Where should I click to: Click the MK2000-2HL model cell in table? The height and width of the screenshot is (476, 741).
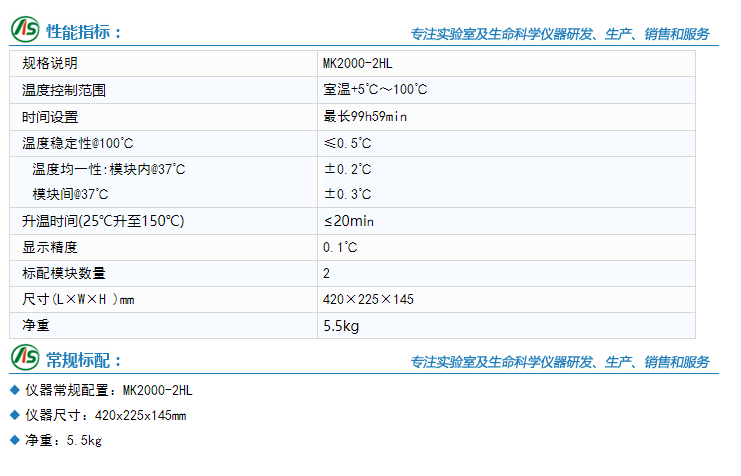tap(506, 63)
